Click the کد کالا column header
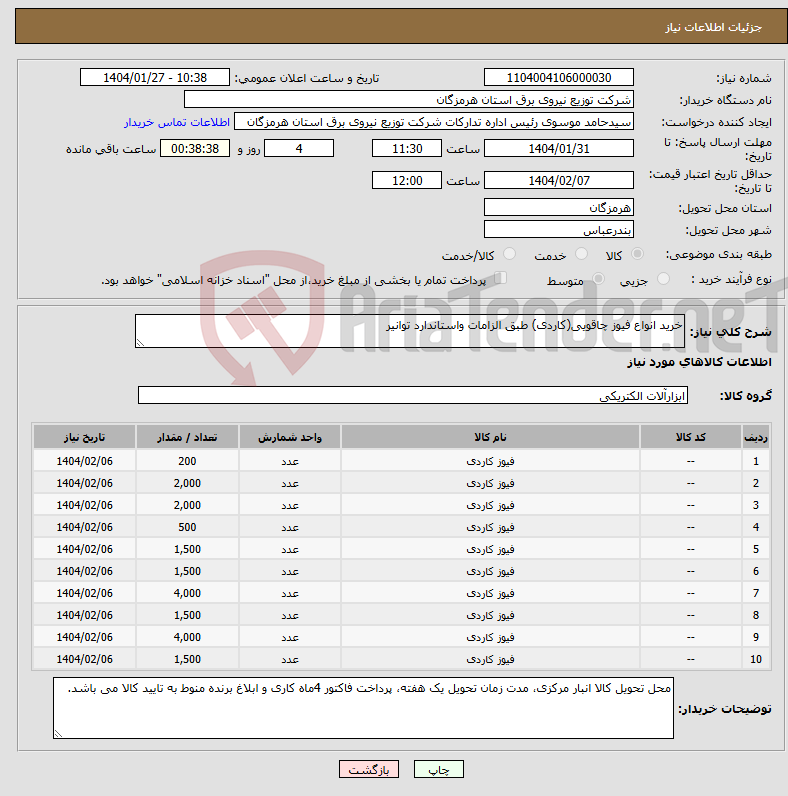The image size is (788, 796). [691, 437]
